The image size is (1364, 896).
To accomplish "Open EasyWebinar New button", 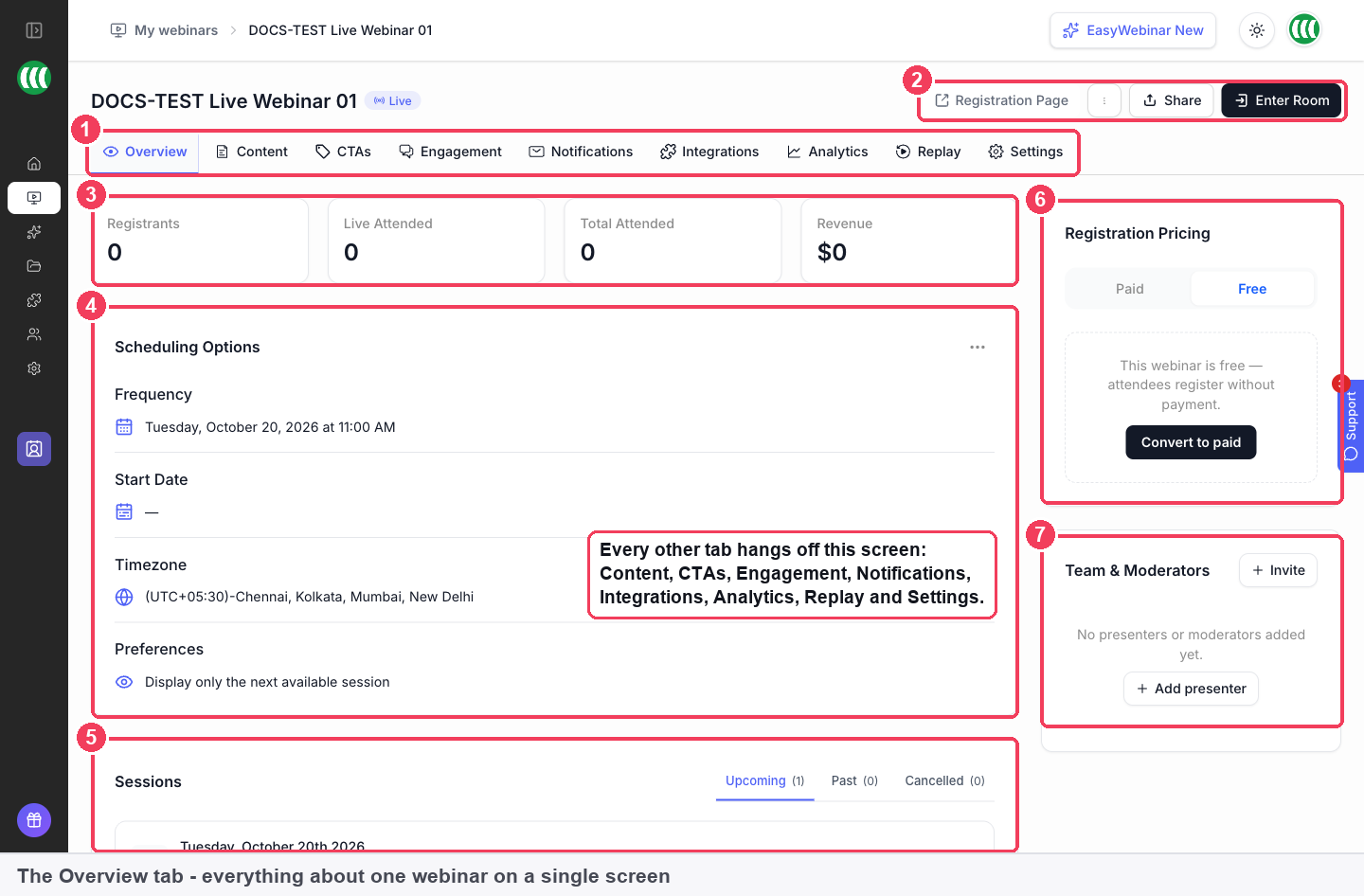I will point(1133,30).
